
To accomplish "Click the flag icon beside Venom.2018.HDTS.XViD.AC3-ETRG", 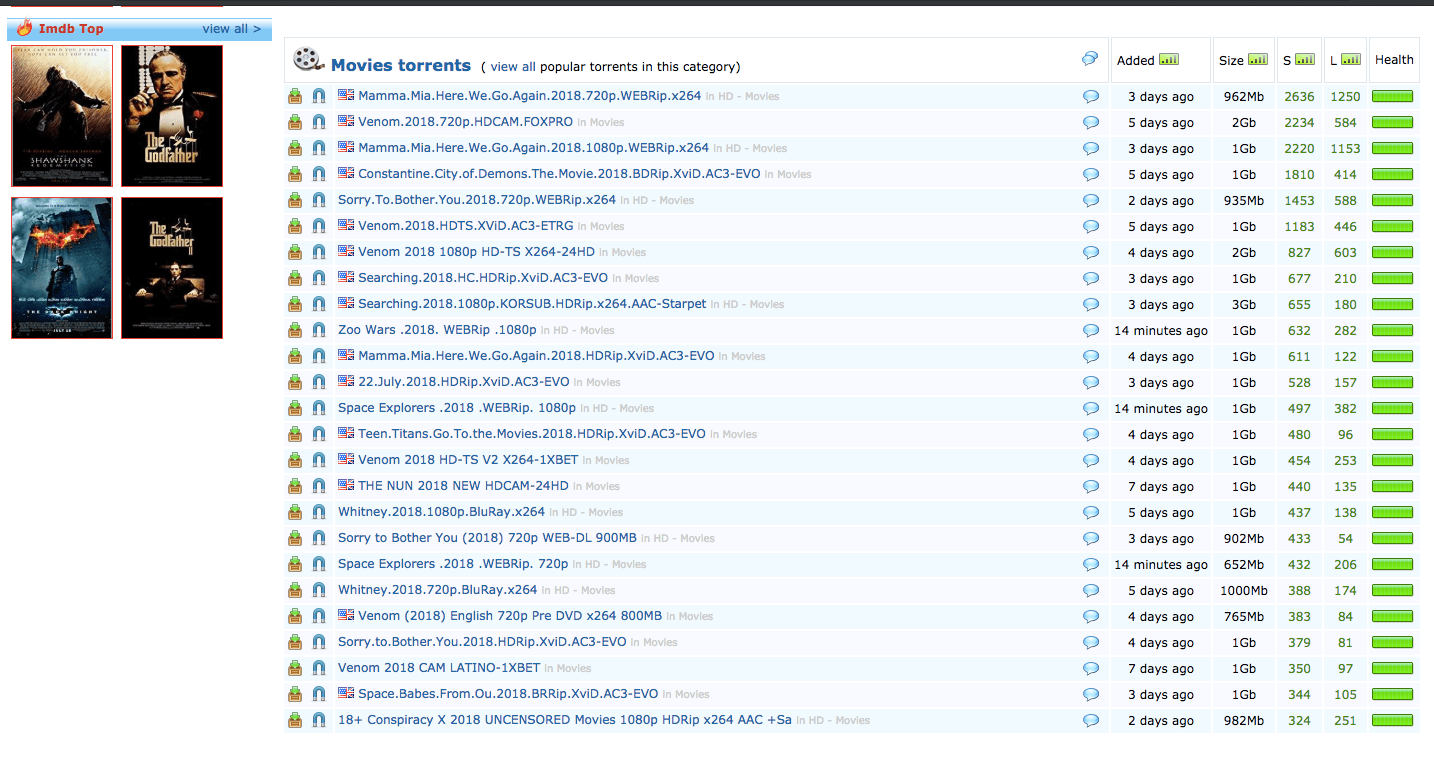I will 346,225.
